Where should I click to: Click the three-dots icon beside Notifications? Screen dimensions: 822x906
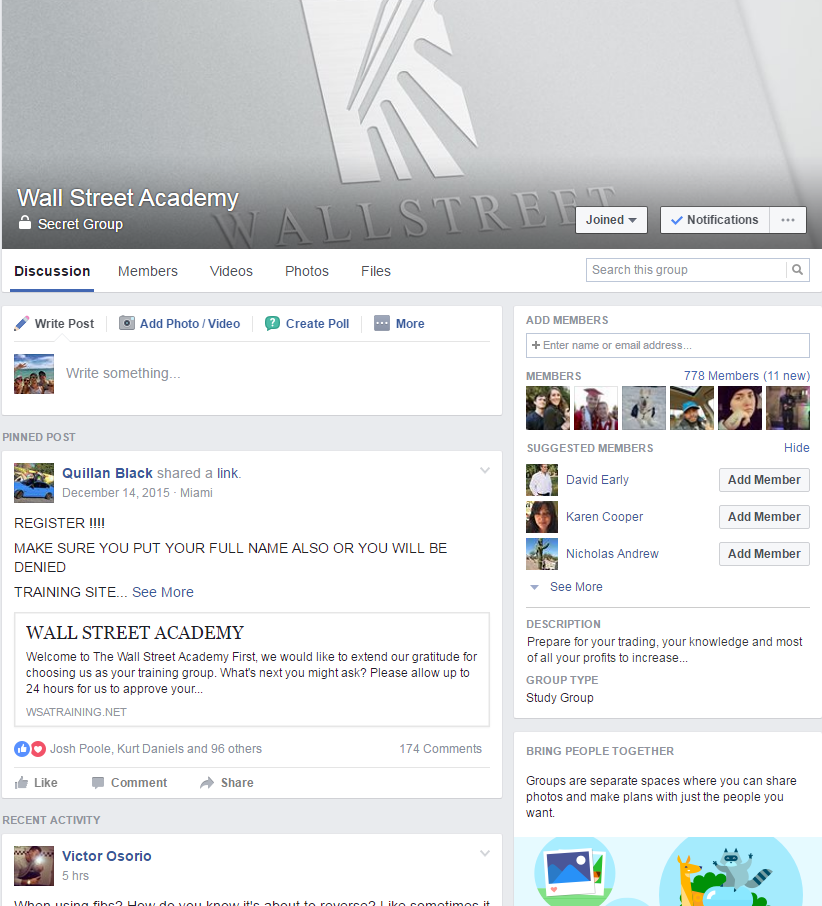coord(788,220)
